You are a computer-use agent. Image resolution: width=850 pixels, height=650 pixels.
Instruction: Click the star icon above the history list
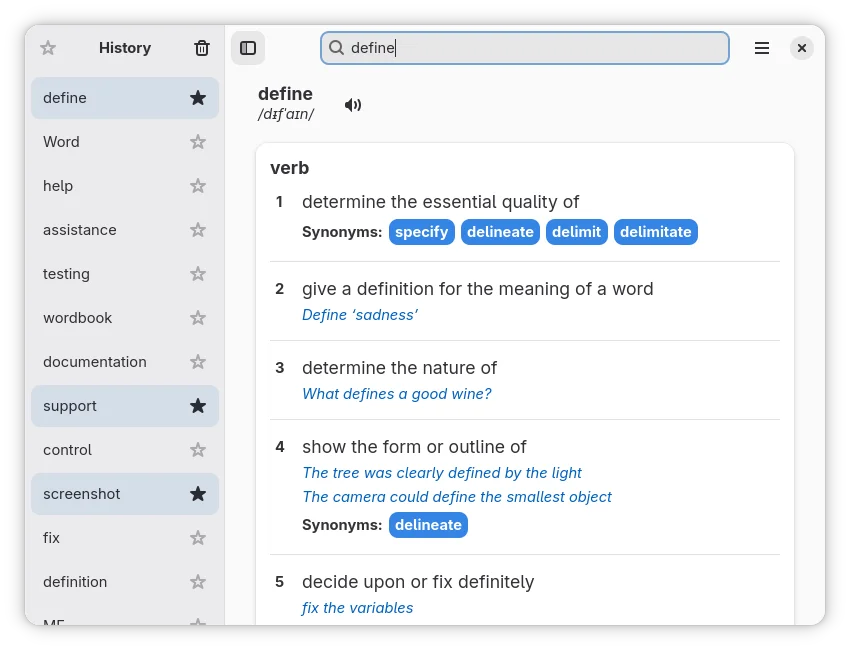pyautogui.click(x=47, y=47)
